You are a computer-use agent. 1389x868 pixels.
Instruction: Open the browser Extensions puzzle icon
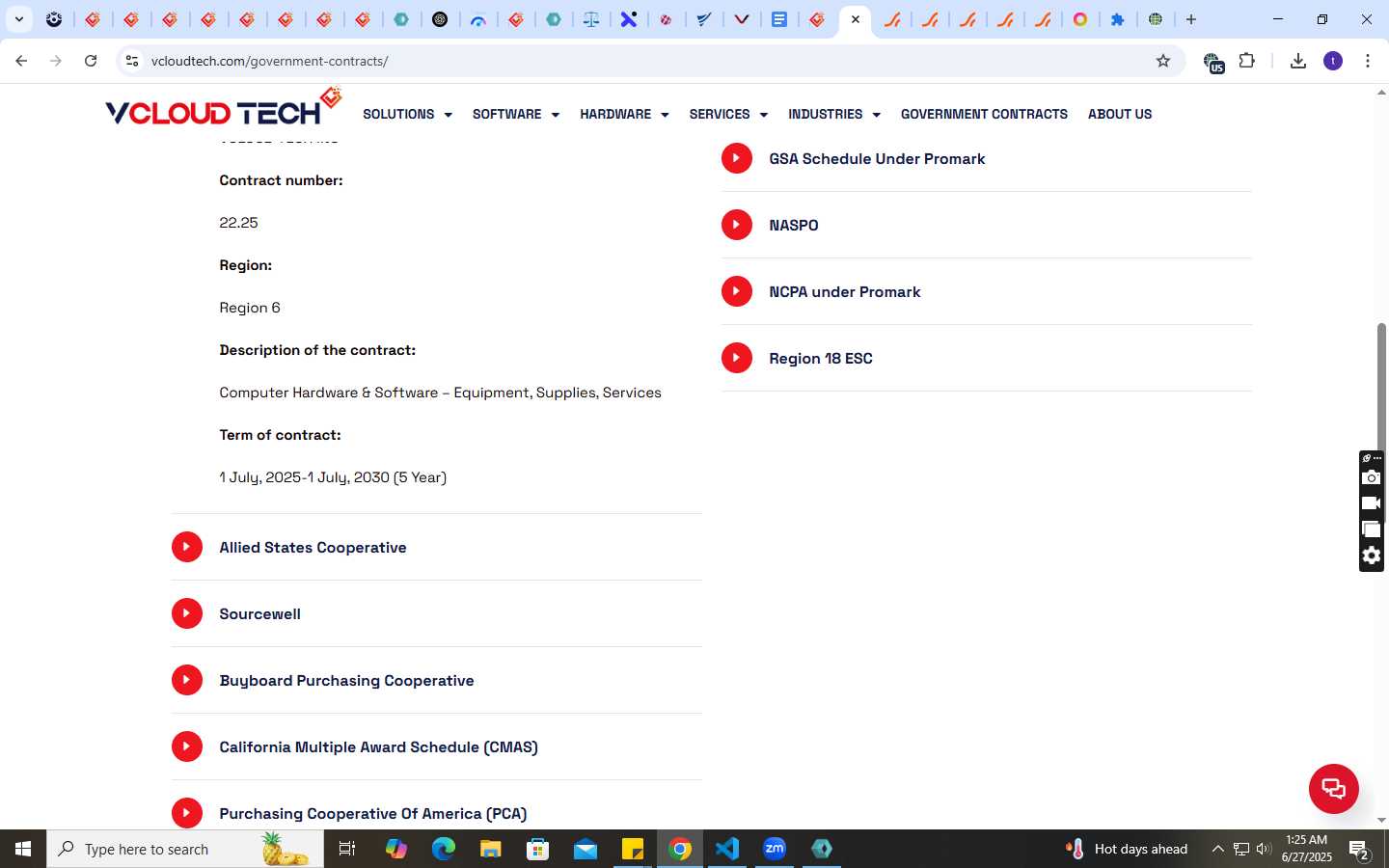coord(1246,61)
